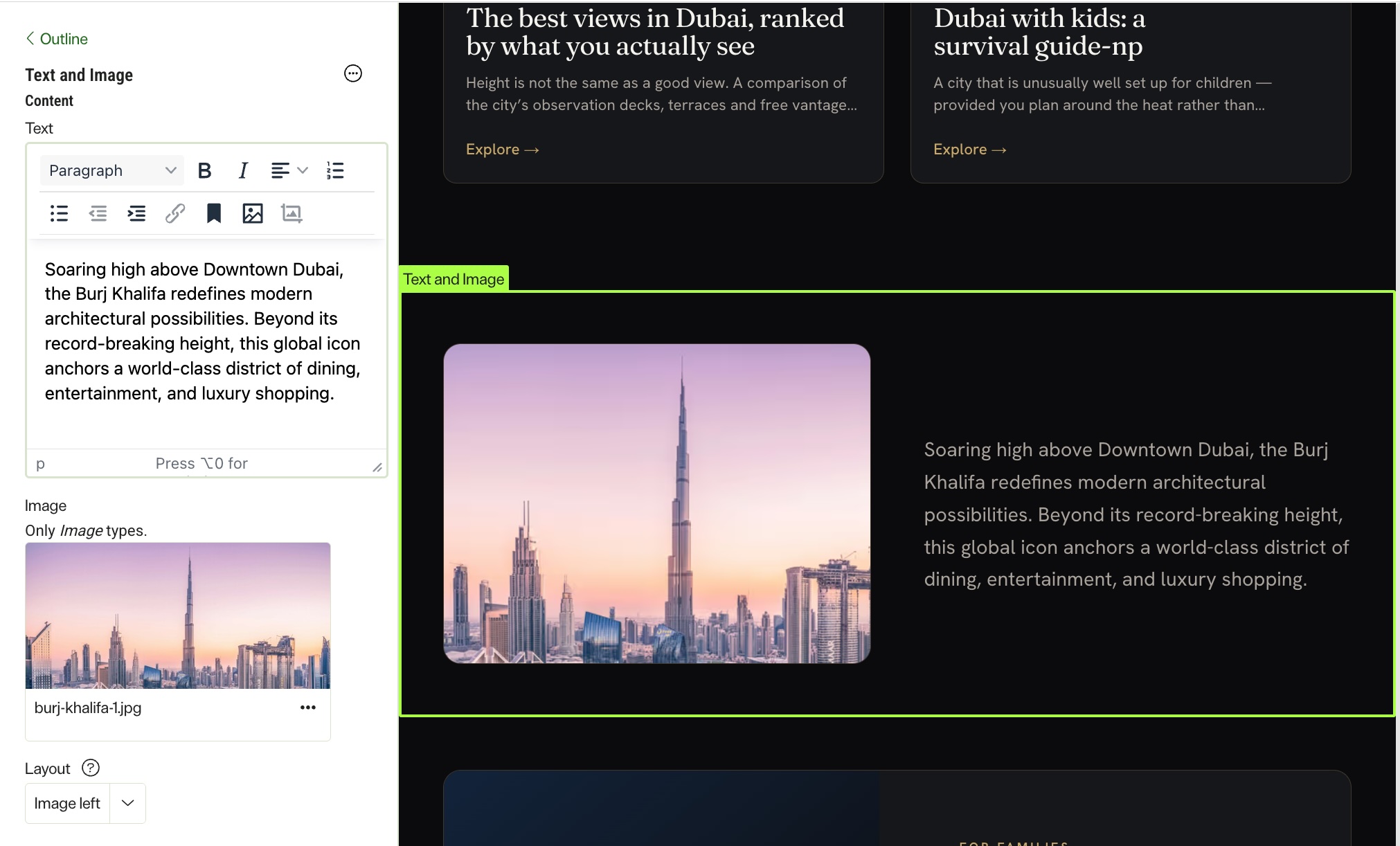Click the Burj Khalifa preview image
The image size is (1400, 846).
(656, 503)
